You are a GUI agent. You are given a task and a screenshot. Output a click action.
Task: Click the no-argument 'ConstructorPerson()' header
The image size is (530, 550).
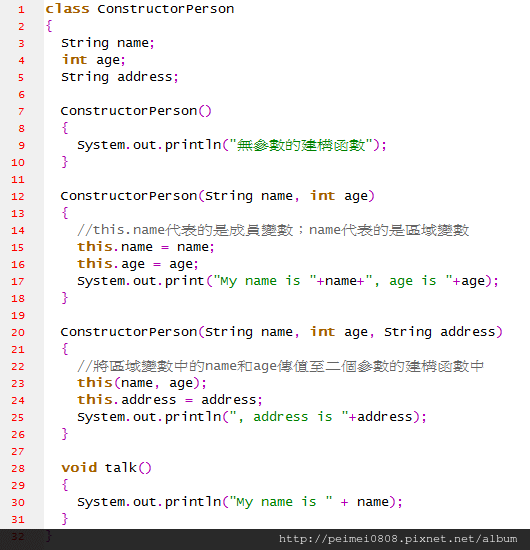[136, 111]
